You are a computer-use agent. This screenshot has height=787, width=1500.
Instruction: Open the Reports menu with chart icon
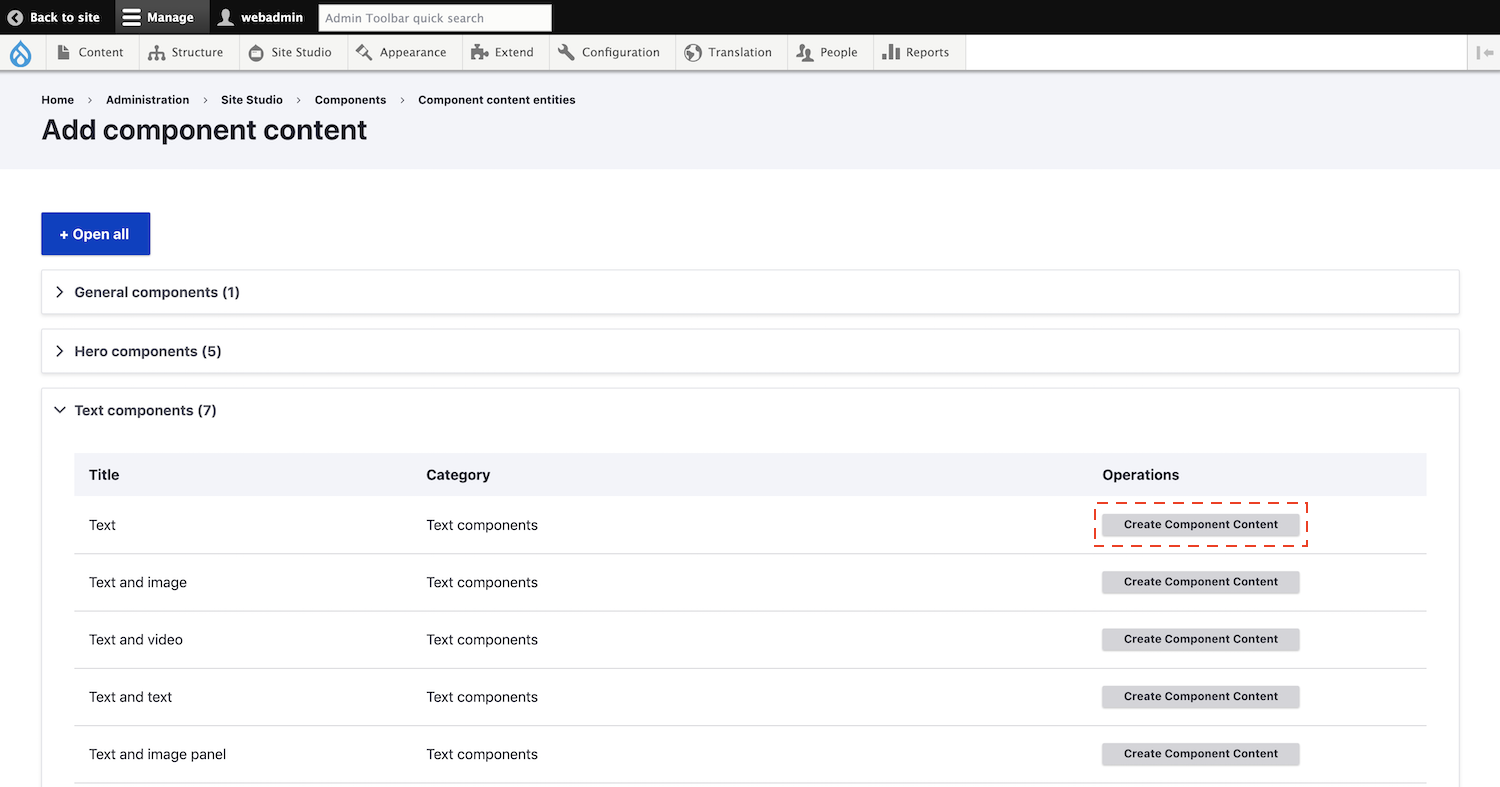916,53
